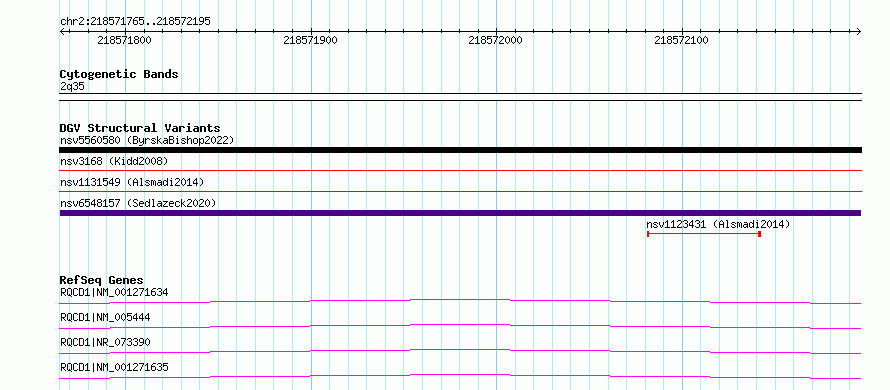Click the red nsv3168 variant line

460,170
